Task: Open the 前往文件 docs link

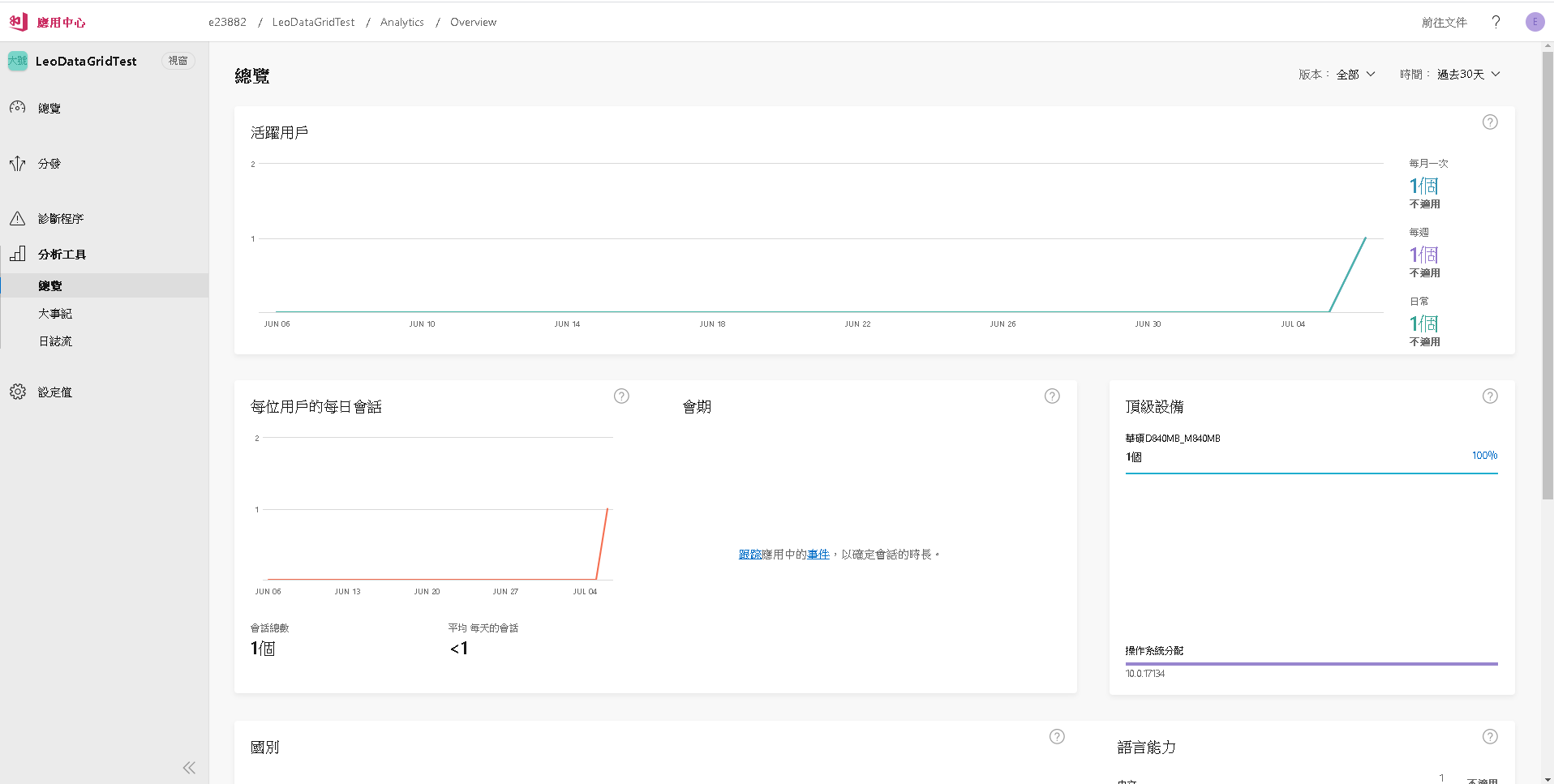Action: pyautogui.click(x=1444, y=22)
